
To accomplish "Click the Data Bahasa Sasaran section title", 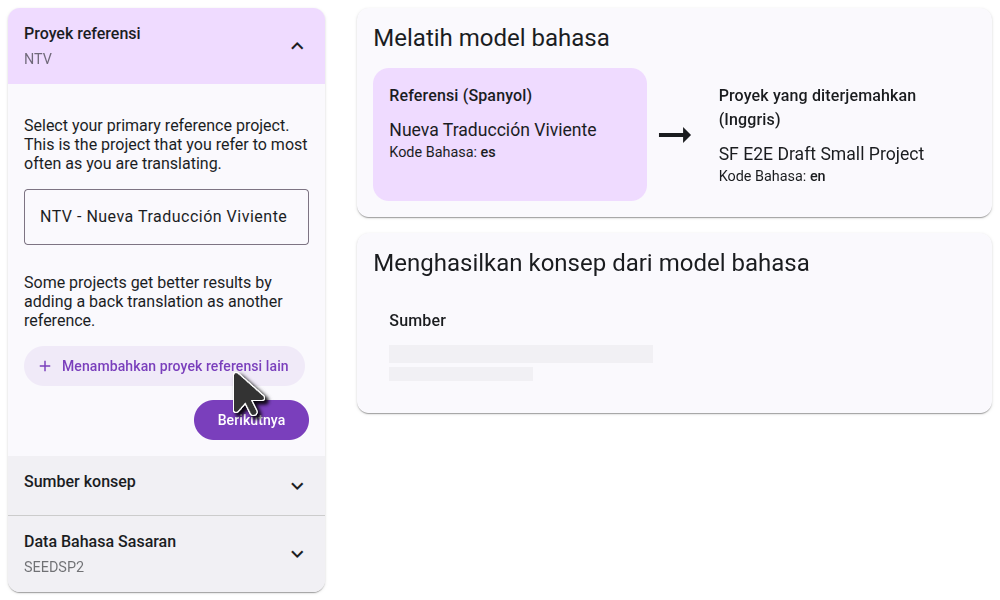I will (100, 542).
